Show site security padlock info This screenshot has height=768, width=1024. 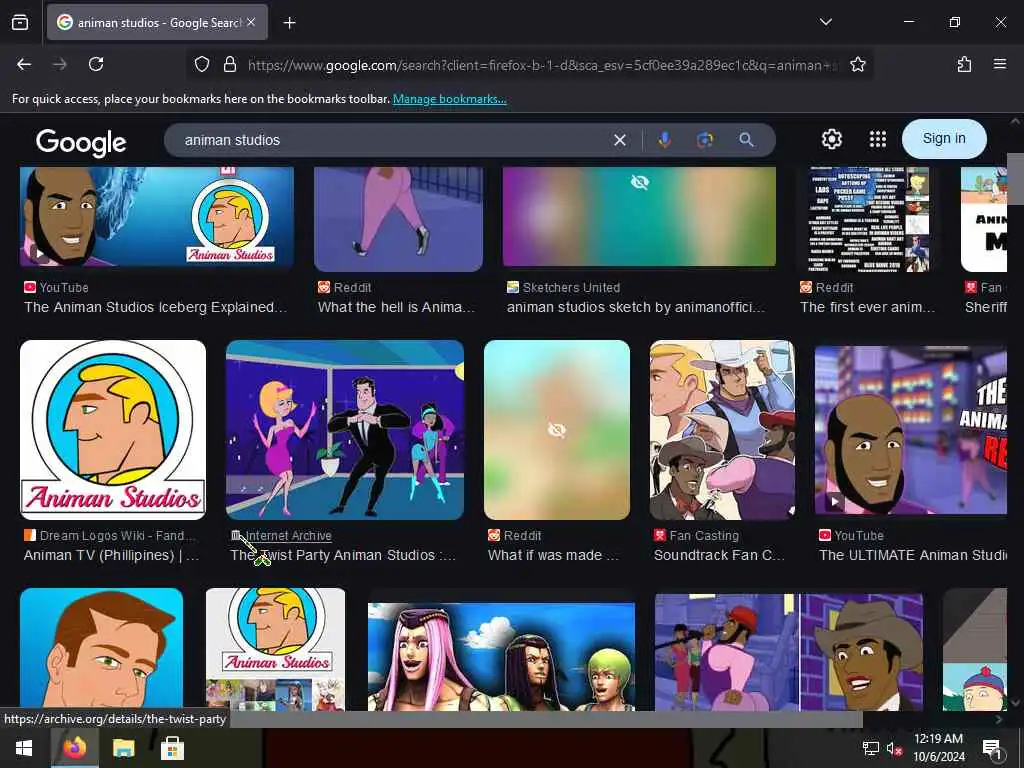[229, 64]
